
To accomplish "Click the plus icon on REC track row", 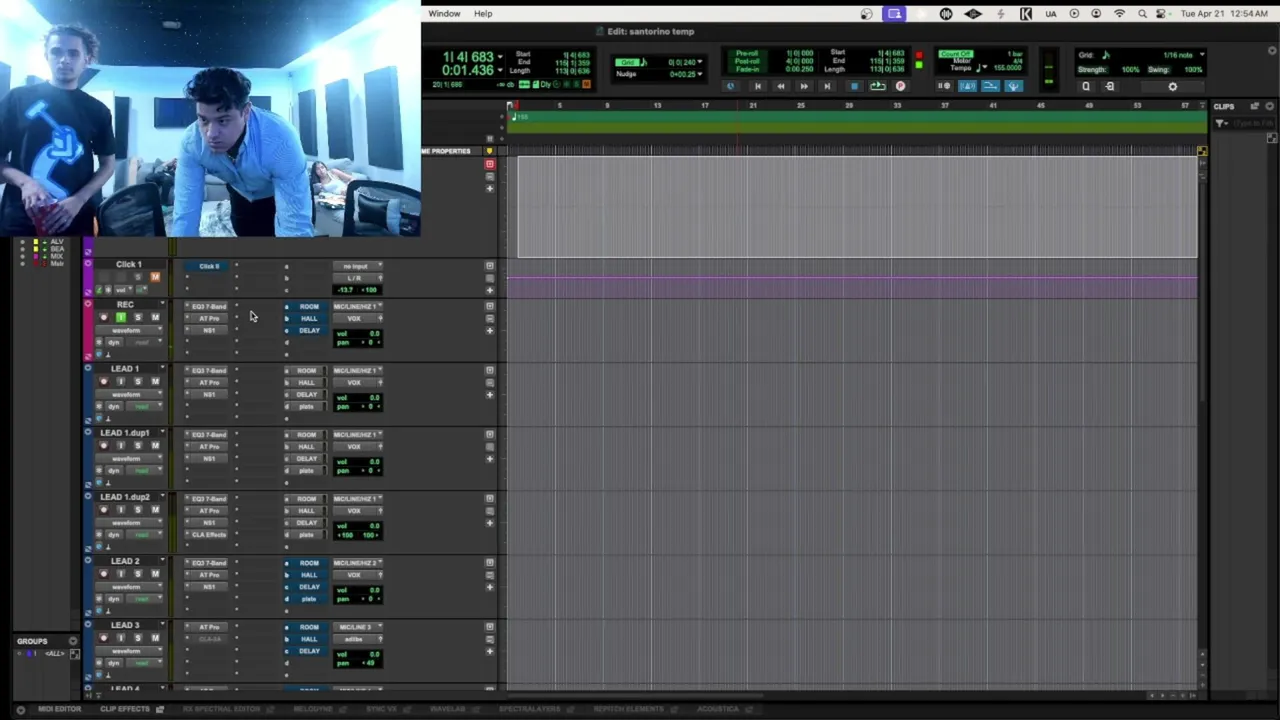I will click(x=489, y=330).
